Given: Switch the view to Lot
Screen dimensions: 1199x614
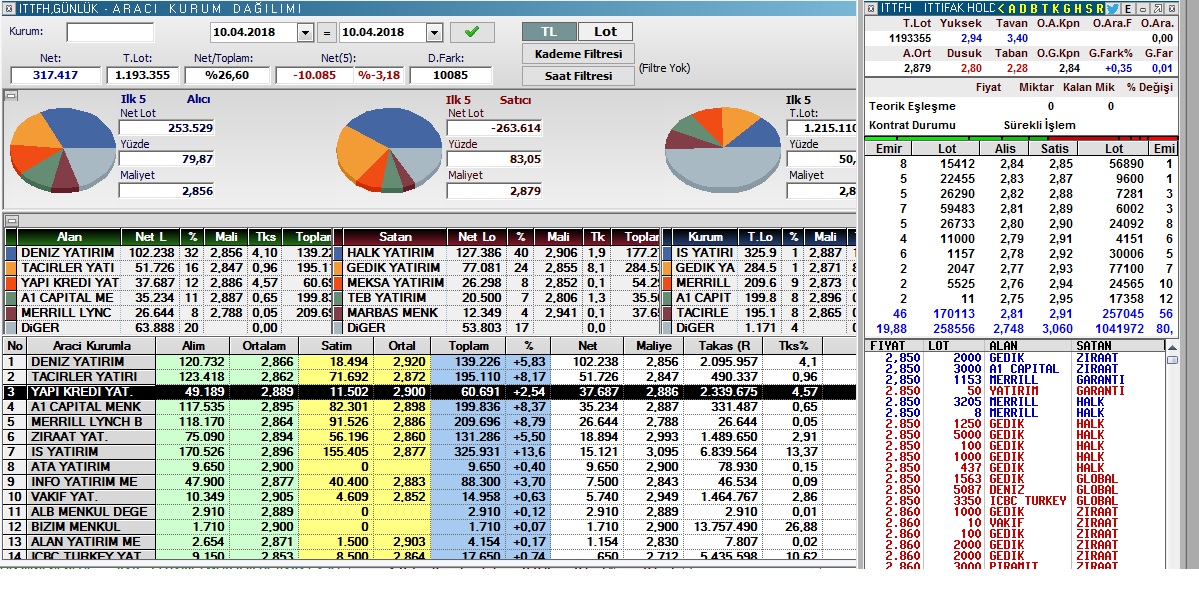Looking at the screenshot, I should 605,31.
